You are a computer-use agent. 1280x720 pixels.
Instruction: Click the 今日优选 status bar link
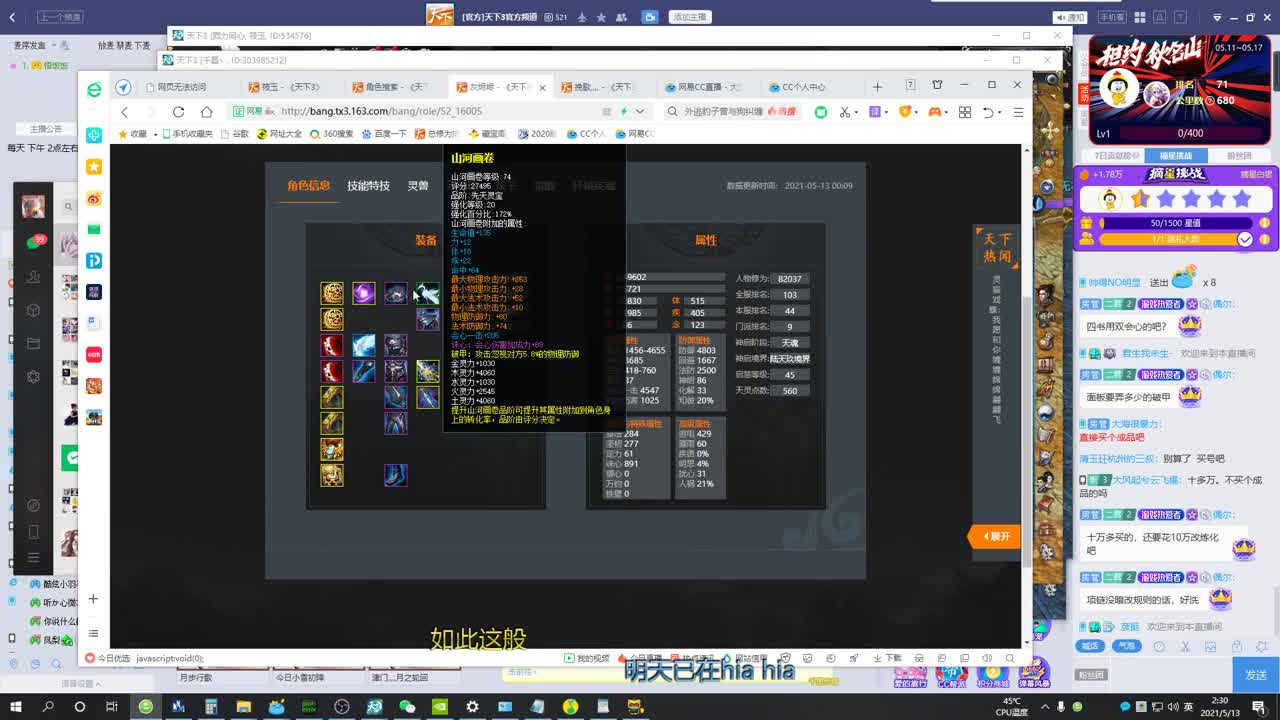108,658
